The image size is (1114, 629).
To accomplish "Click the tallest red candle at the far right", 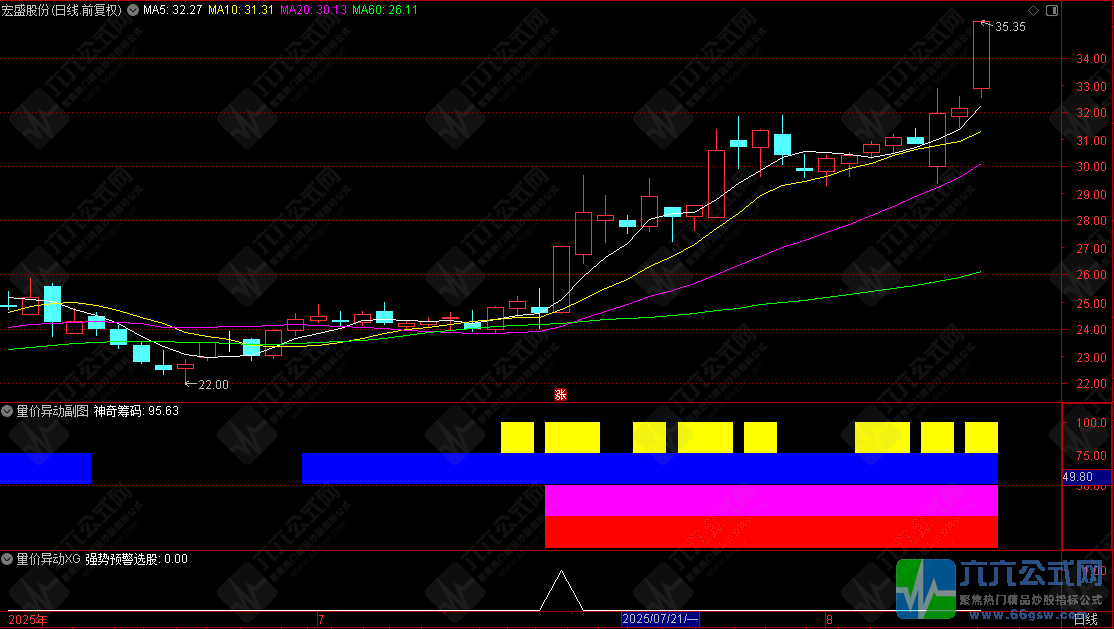I will (981, 55).
